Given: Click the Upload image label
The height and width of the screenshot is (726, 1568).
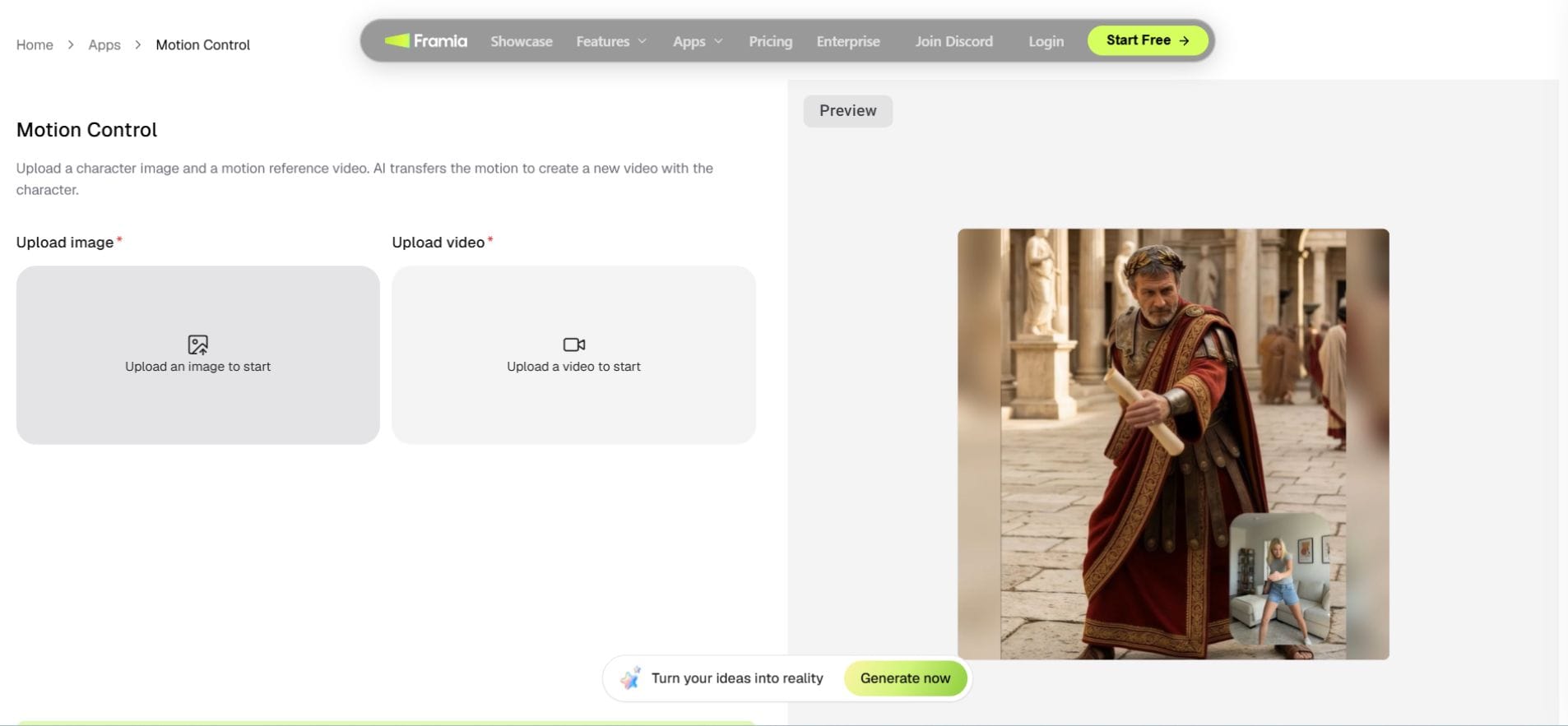Looking at the screenshot, I should click(x=65, y=243).
